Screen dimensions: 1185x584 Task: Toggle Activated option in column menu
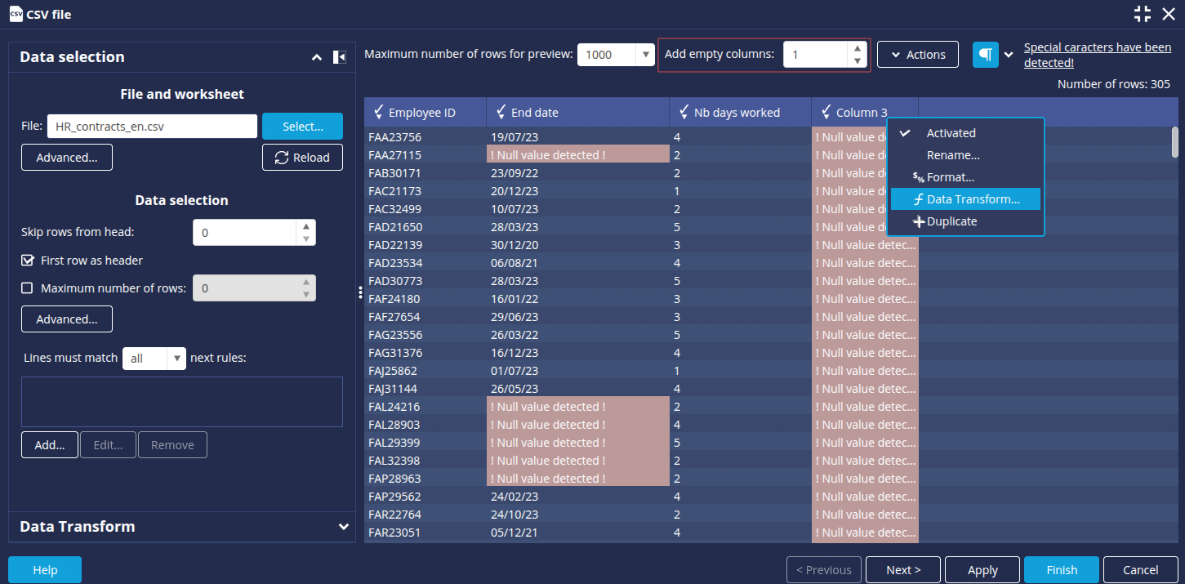950,133
